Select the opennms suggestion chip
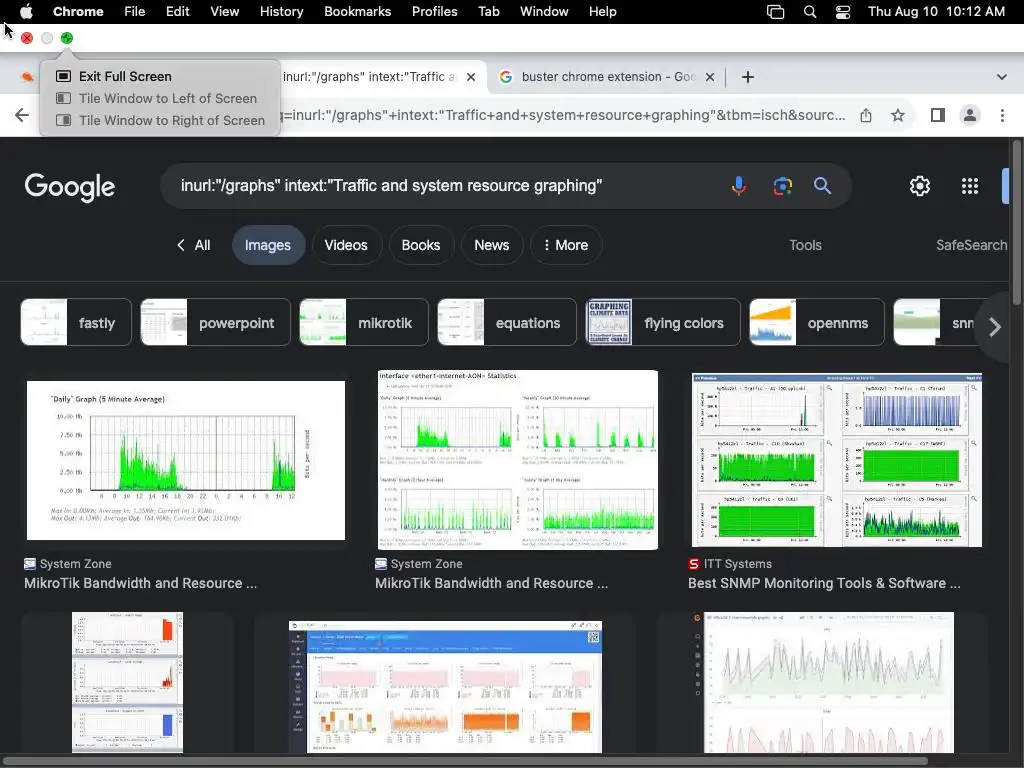1024x768 pixels. coord(817,323)
